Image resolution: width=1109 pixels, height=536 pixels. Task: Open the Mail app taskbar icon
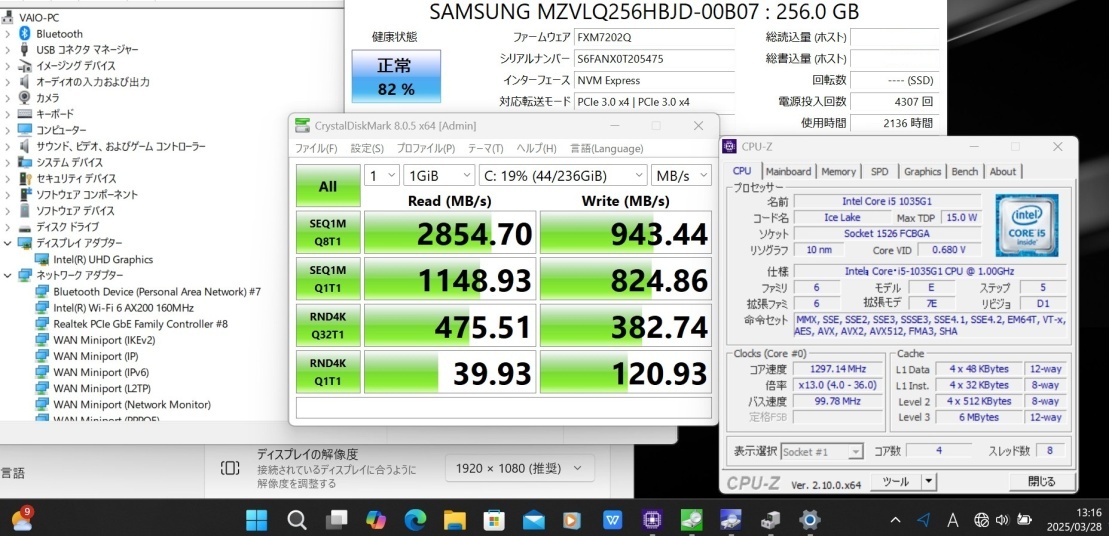coord(533,520)
